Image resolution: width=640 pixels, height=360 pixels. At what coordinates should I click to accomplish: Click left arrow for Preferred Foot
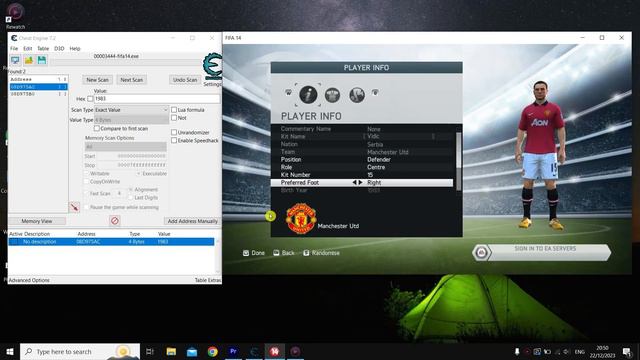coord(354,182)
